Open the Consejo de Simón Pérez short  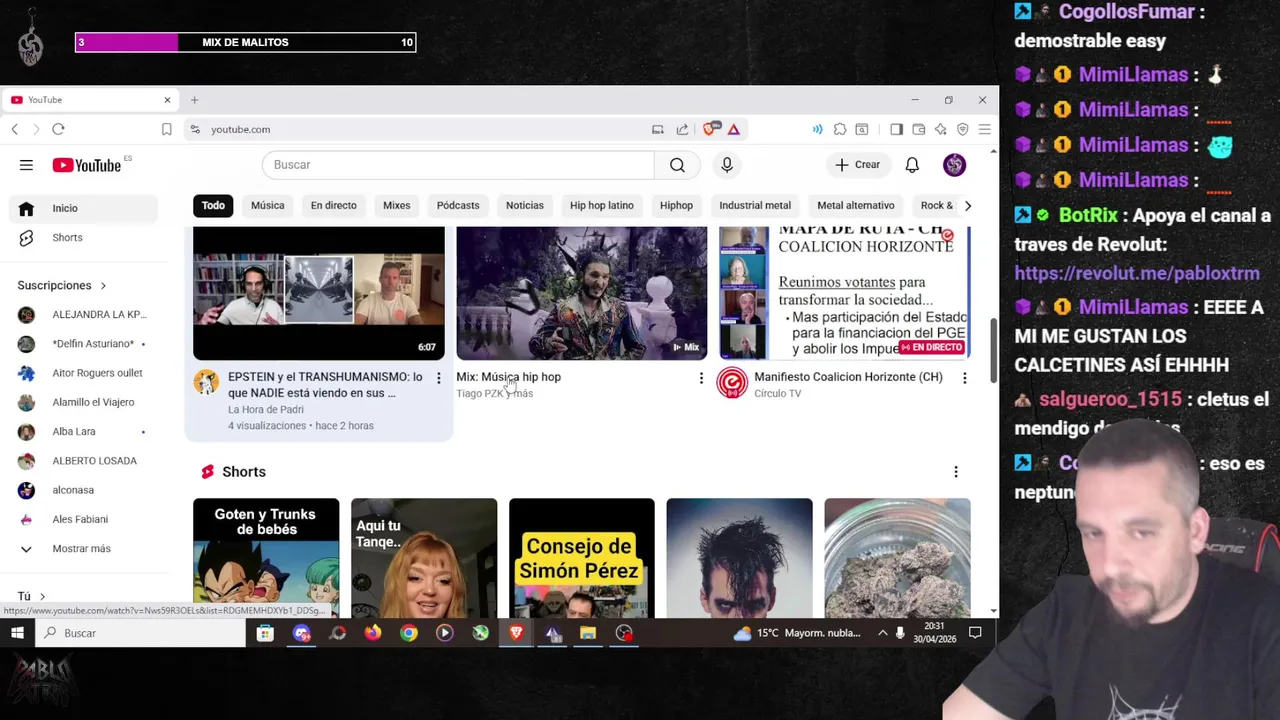(x=582, y=558)
